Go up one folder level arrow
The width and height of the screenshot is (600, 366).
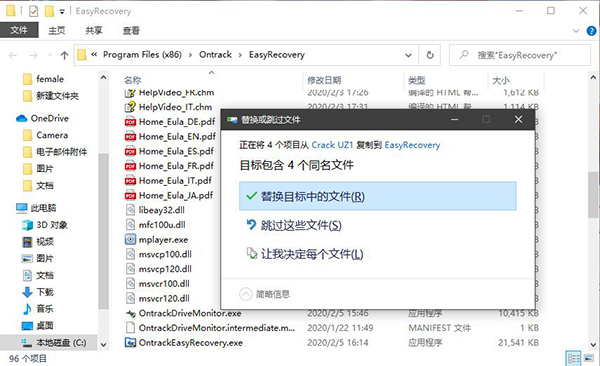64,55
